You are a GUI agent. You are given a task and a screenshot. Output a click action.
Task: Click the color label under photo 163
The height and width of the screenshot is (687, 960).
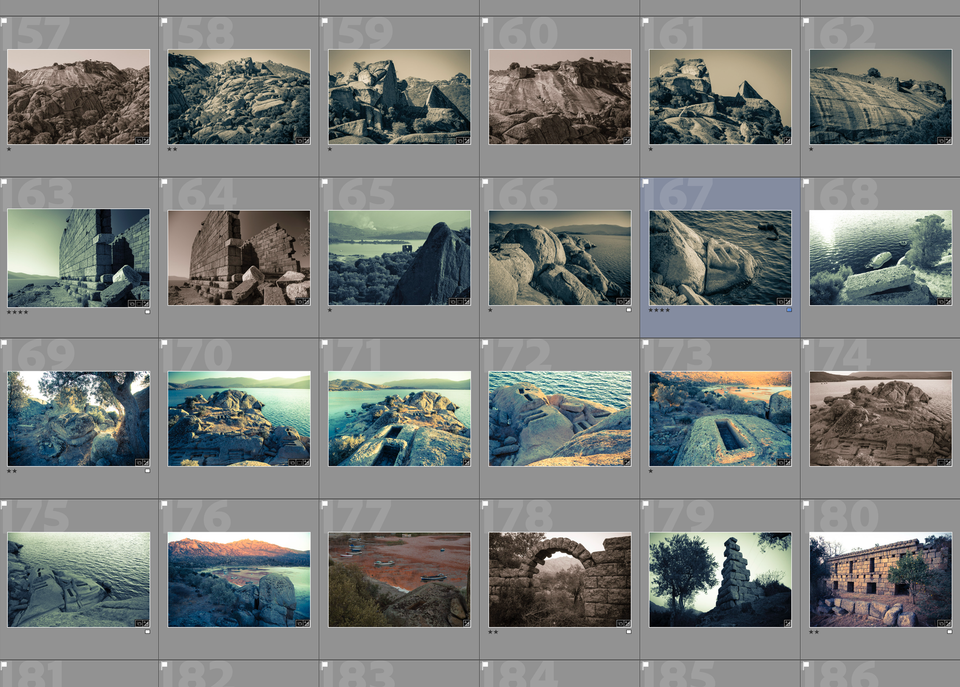coord(148,311)
